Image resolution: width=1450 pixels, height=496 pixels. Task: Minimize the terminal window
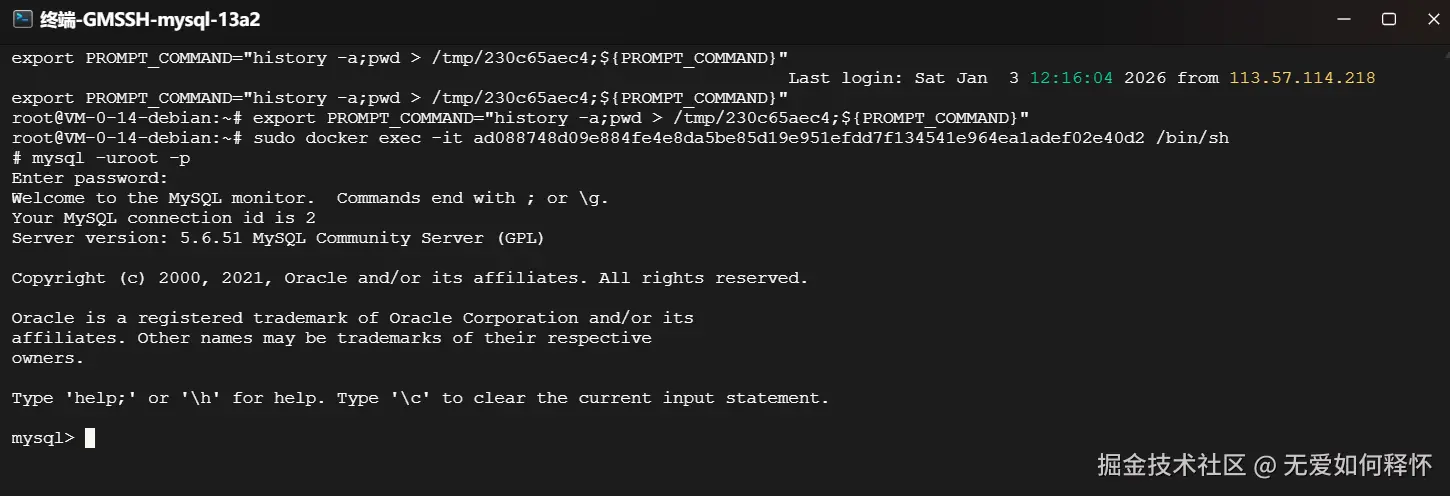(1341, 19)
